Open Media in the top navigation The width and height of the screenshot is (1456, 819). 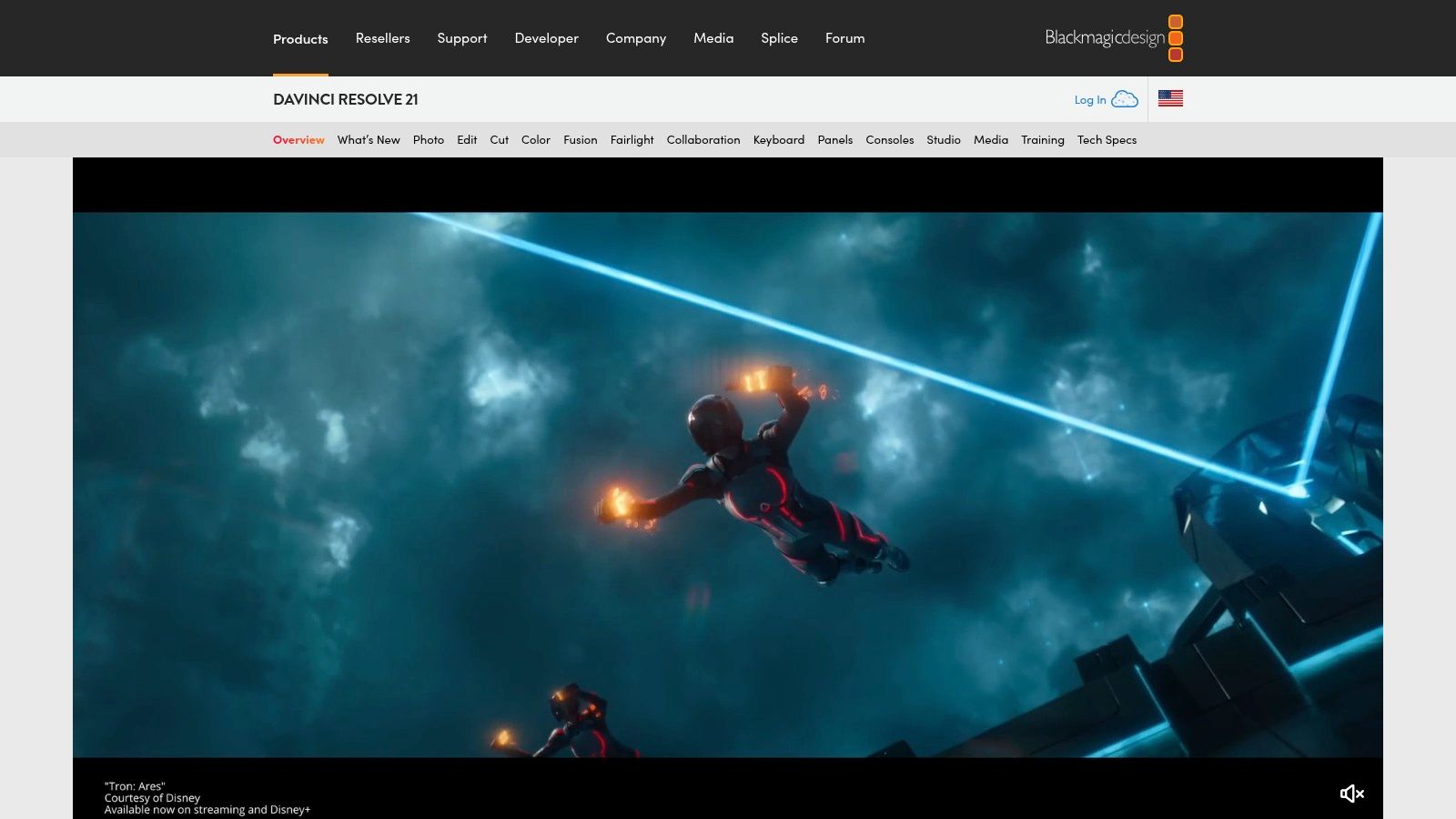tap(713, 38)
